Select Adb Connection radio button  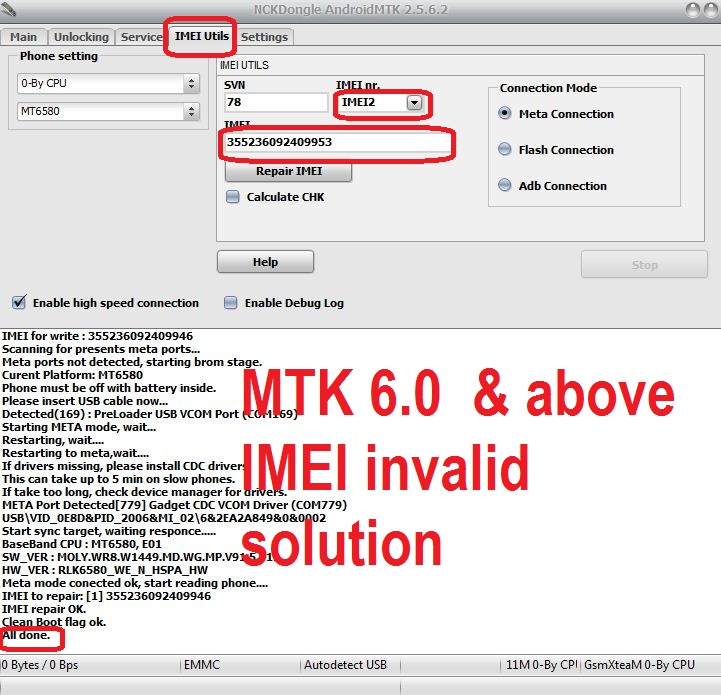tap(504, 185)
